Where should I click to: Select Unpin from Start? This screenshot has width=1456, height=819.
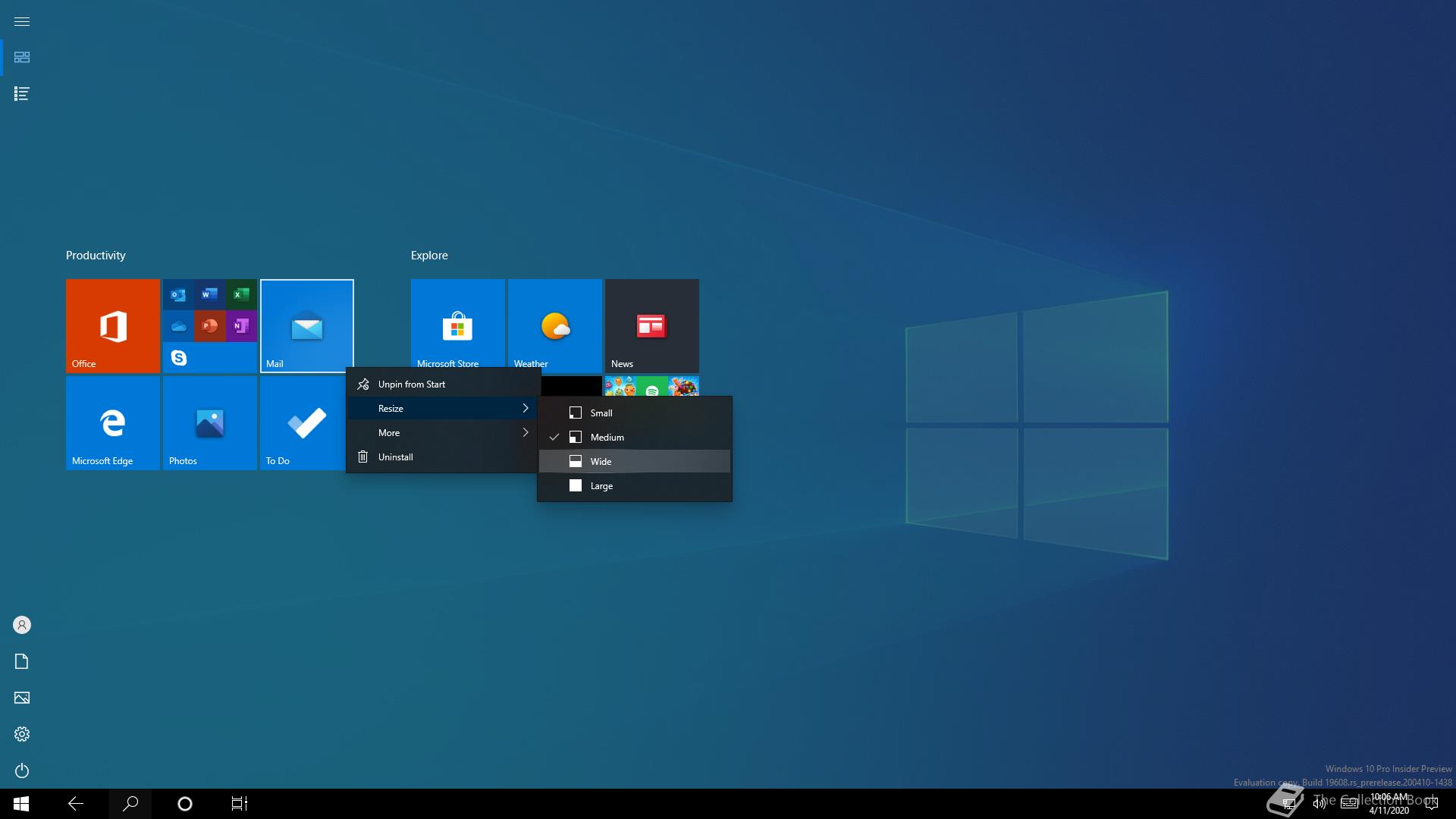point(444,384)
